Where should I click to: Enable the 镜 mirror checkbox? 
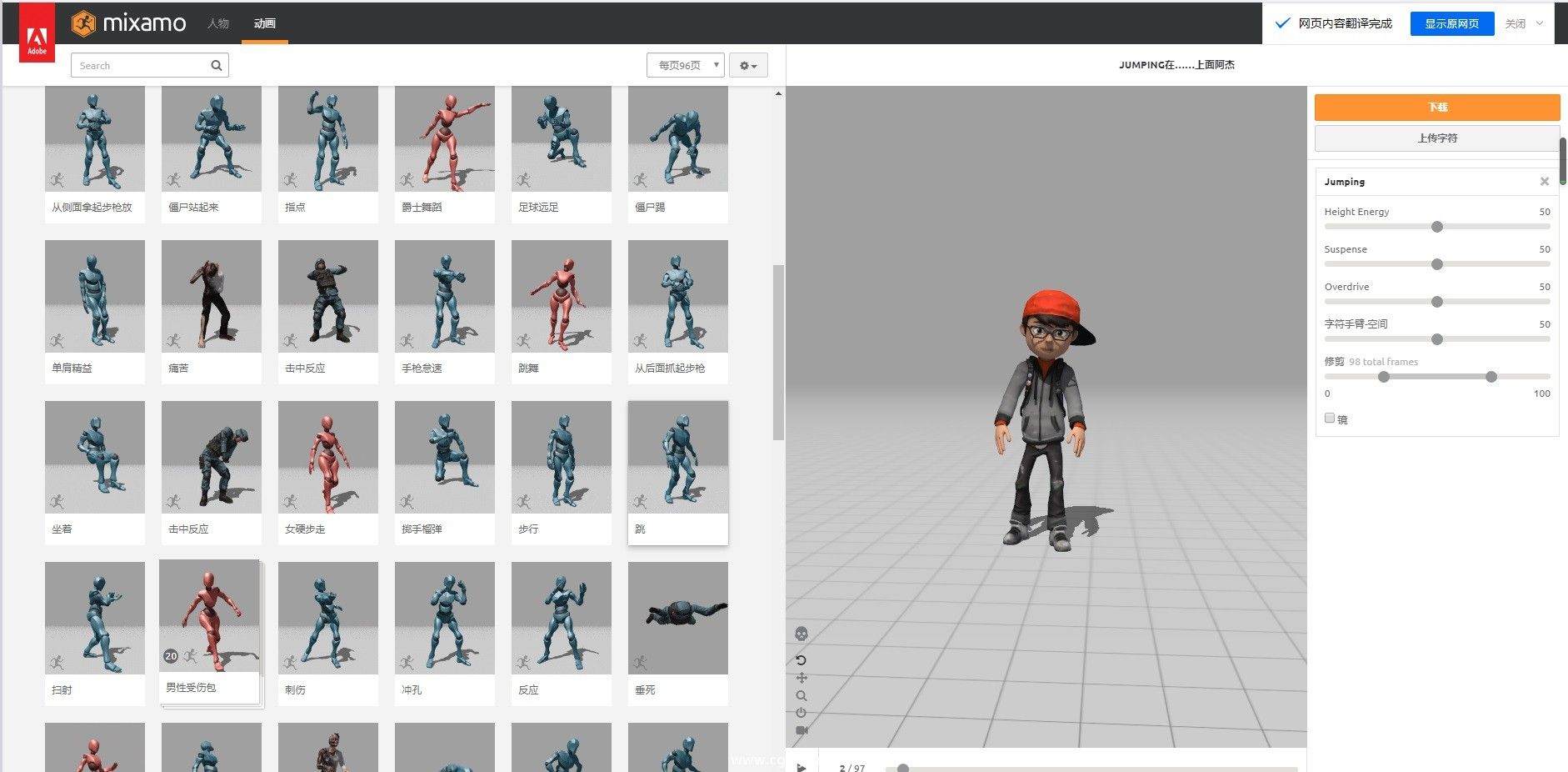[1330, 419]
